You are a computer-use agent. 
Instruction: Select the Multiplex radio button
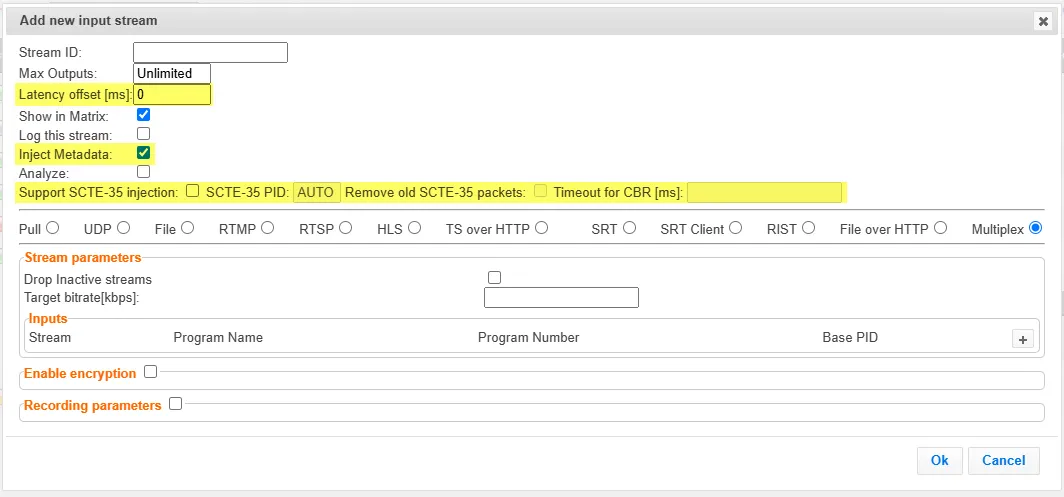[x=1035, y=228]
